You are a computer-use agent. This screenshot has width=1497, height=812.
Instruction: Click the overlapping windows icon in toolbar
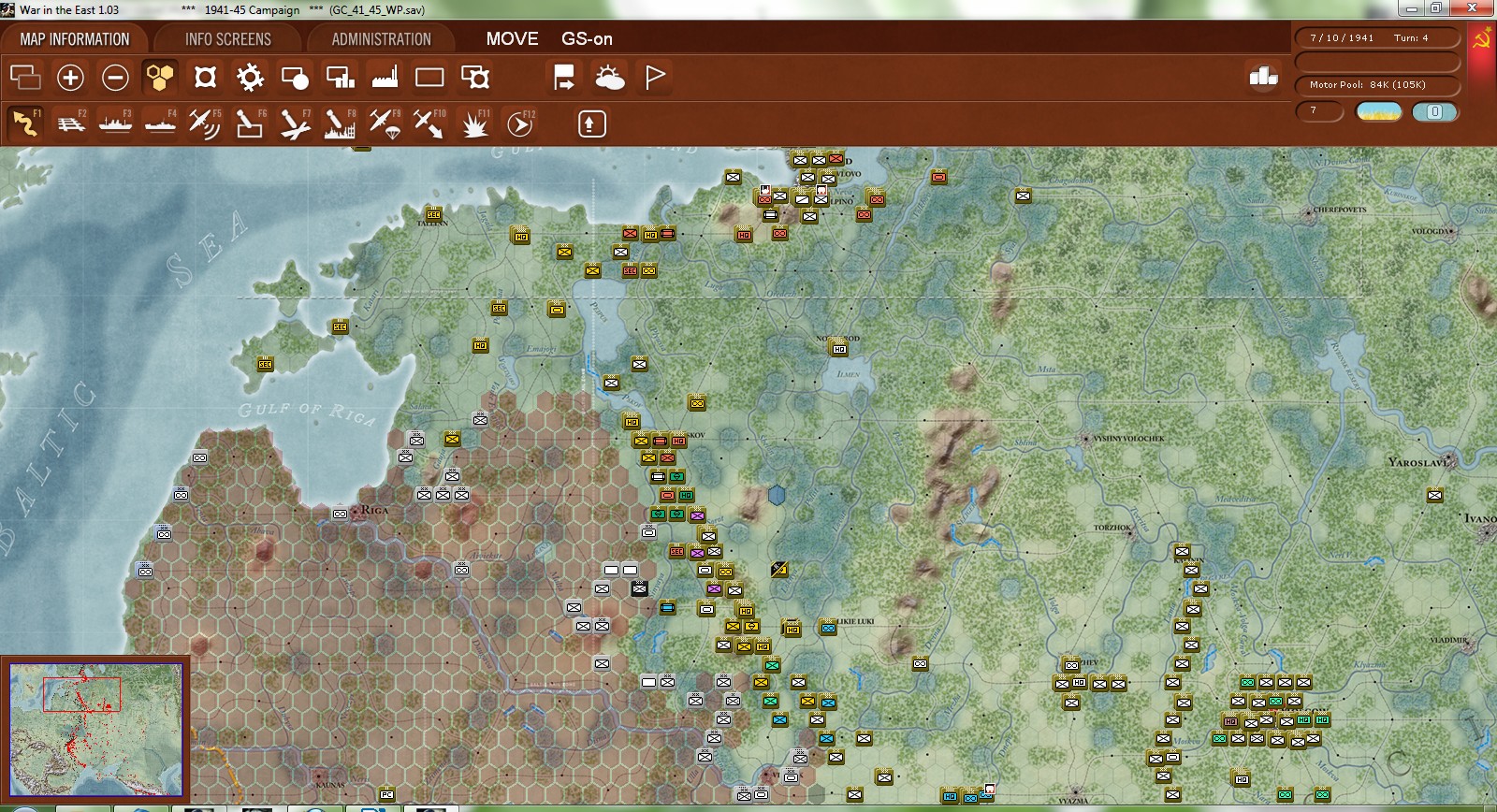tap(25, 78)
